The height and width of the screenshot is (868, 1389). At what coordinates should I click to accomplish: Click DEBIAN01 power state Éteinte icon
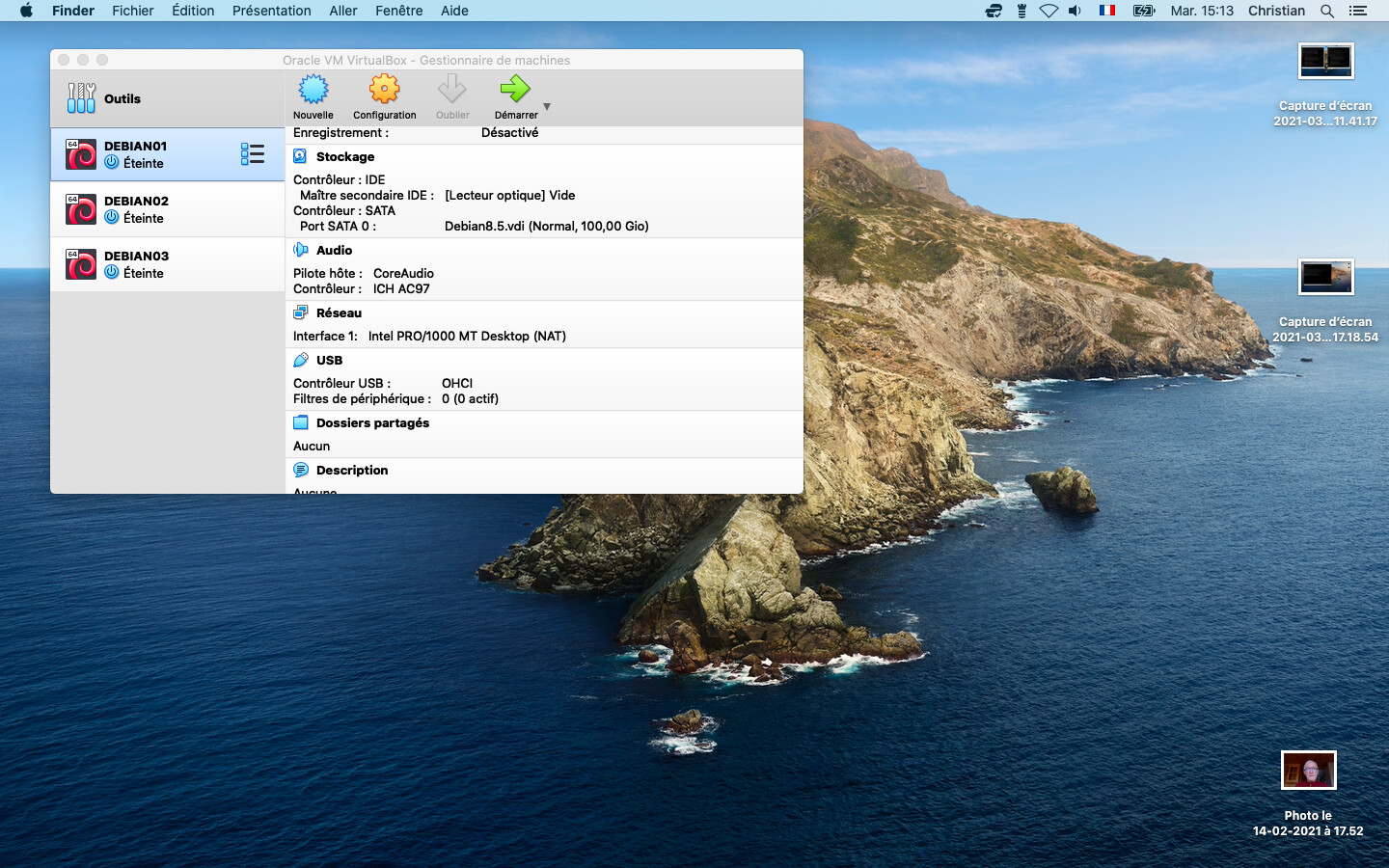(x=112, y=163)
